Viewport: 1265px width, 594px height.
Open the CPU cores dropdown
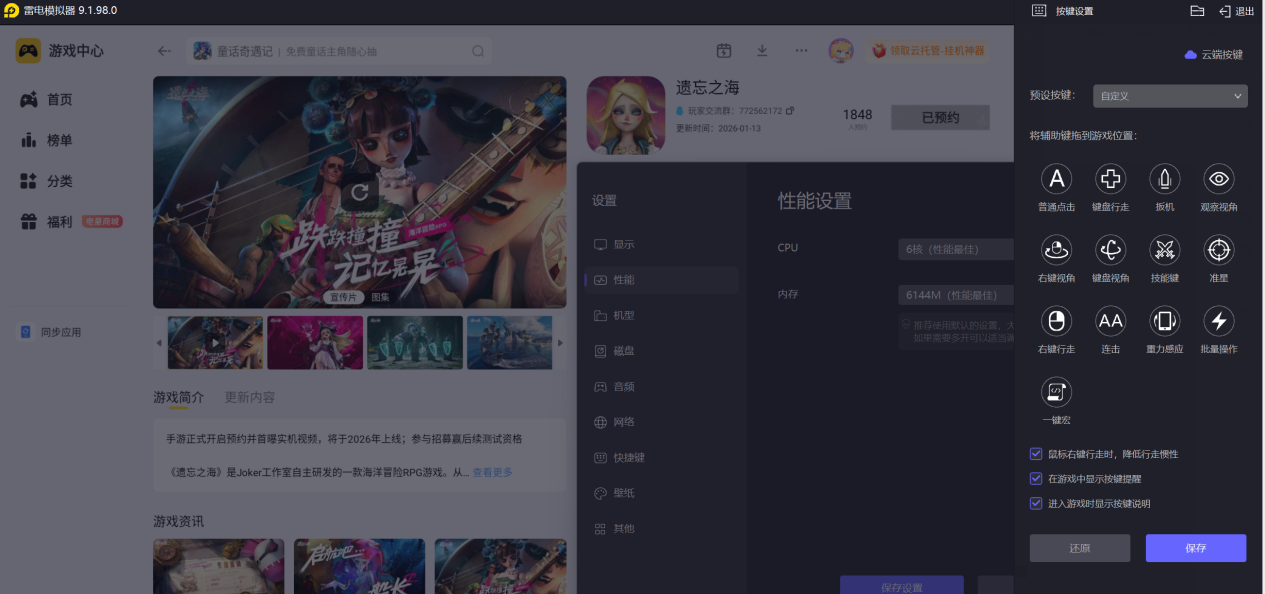click(x=955, y=249)
